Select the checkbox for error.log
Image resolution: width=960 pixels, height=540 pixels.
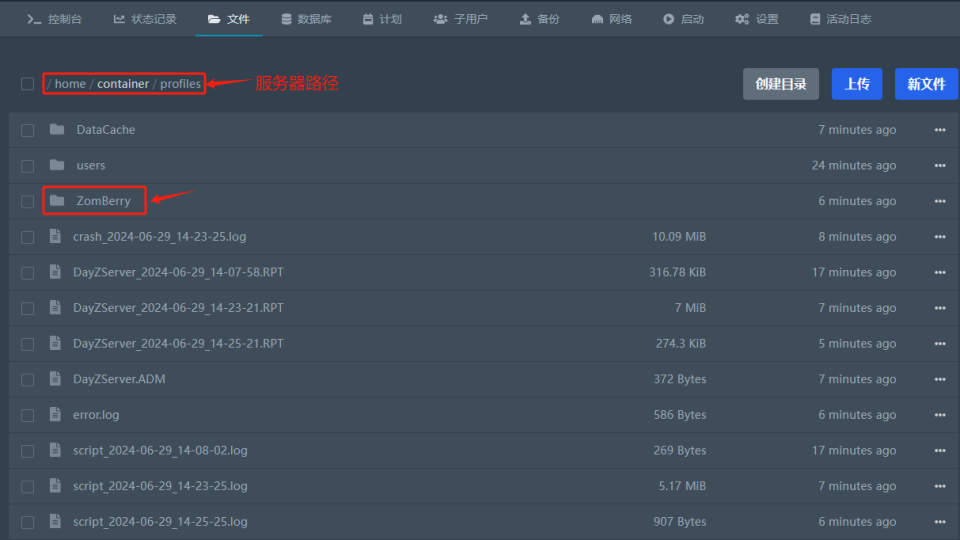(x=28, y=415)
